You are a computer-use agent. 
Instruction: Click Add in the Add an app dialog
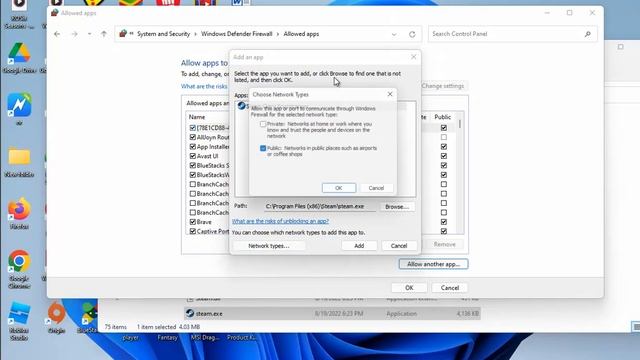coord(359,246)
